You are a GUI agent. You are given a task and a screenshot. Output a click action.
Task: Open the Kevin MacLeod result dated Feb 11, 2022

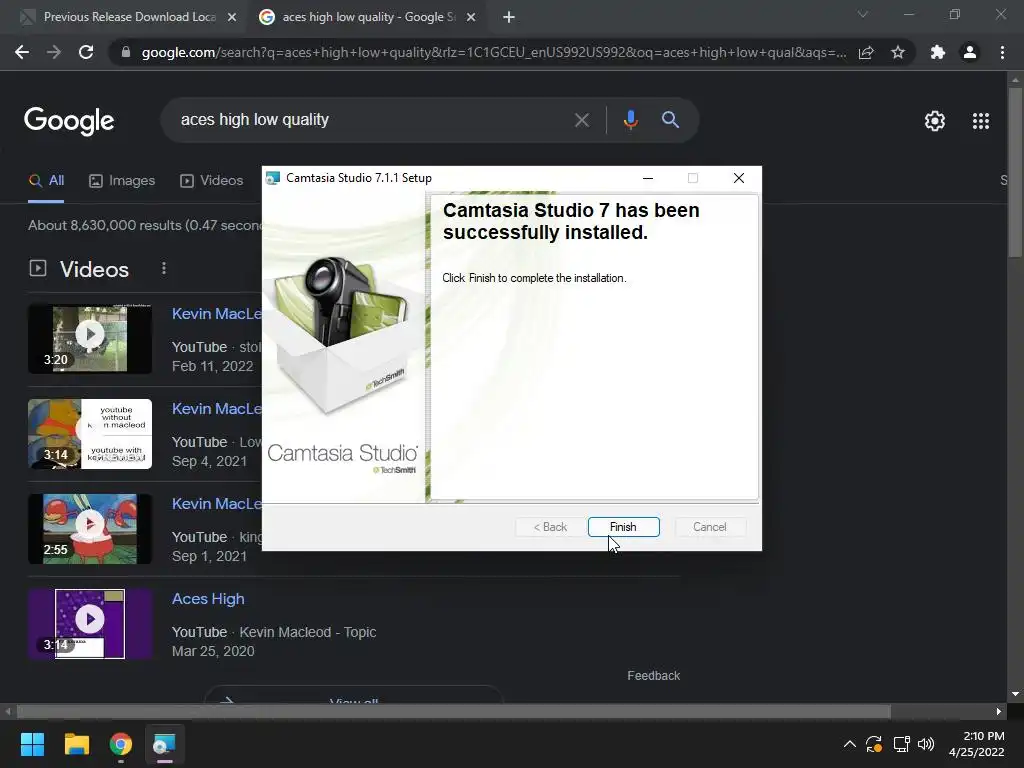click(217, 314)
